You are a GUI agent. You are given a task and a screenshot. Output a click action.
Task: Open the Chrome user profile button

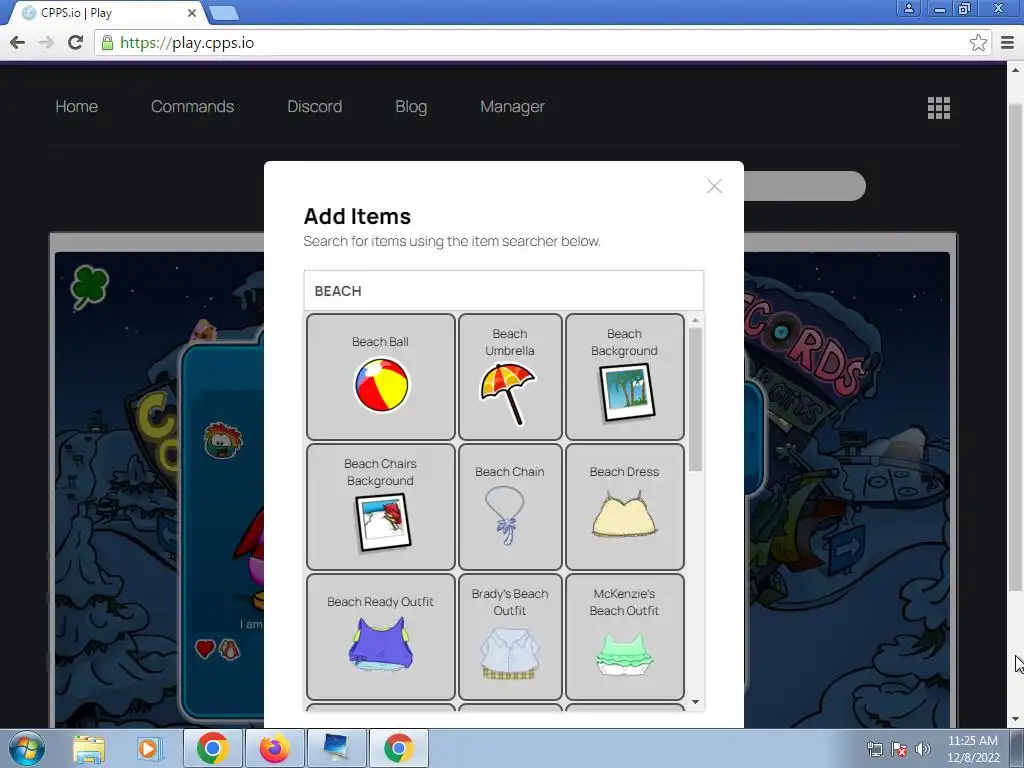click(908, 8)
